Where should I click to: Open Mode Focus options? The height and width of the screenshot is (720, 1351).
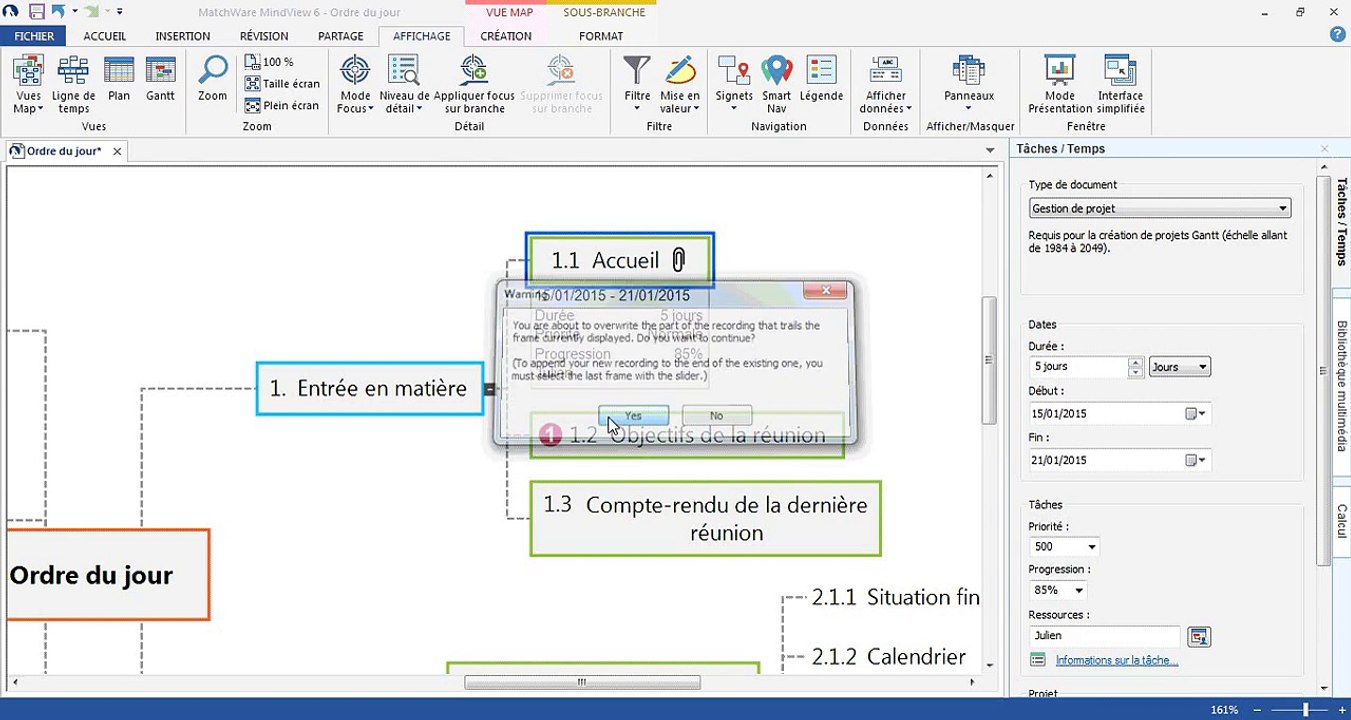click(355, 85)
